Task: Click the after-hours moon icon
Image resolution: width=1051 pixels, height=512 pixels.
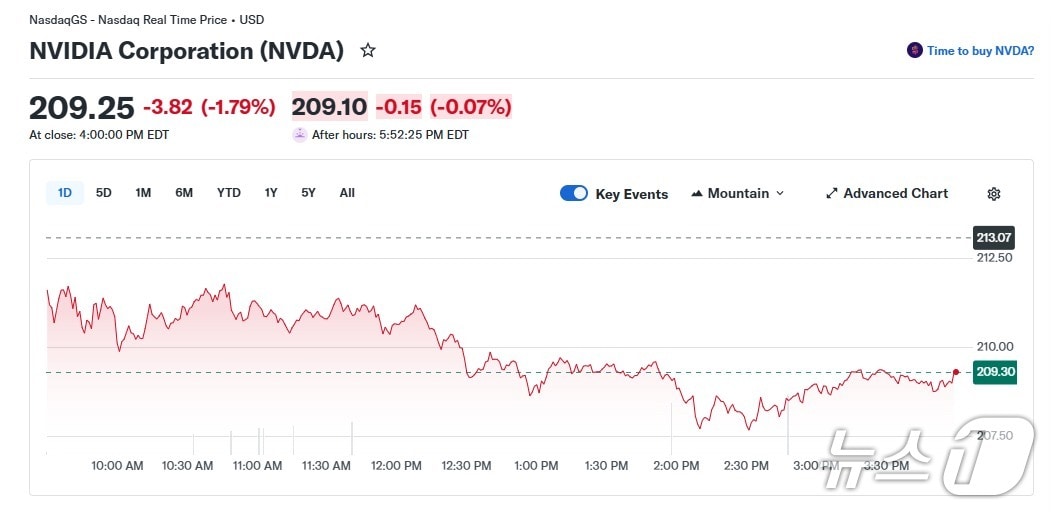Action: pos(300,135)
